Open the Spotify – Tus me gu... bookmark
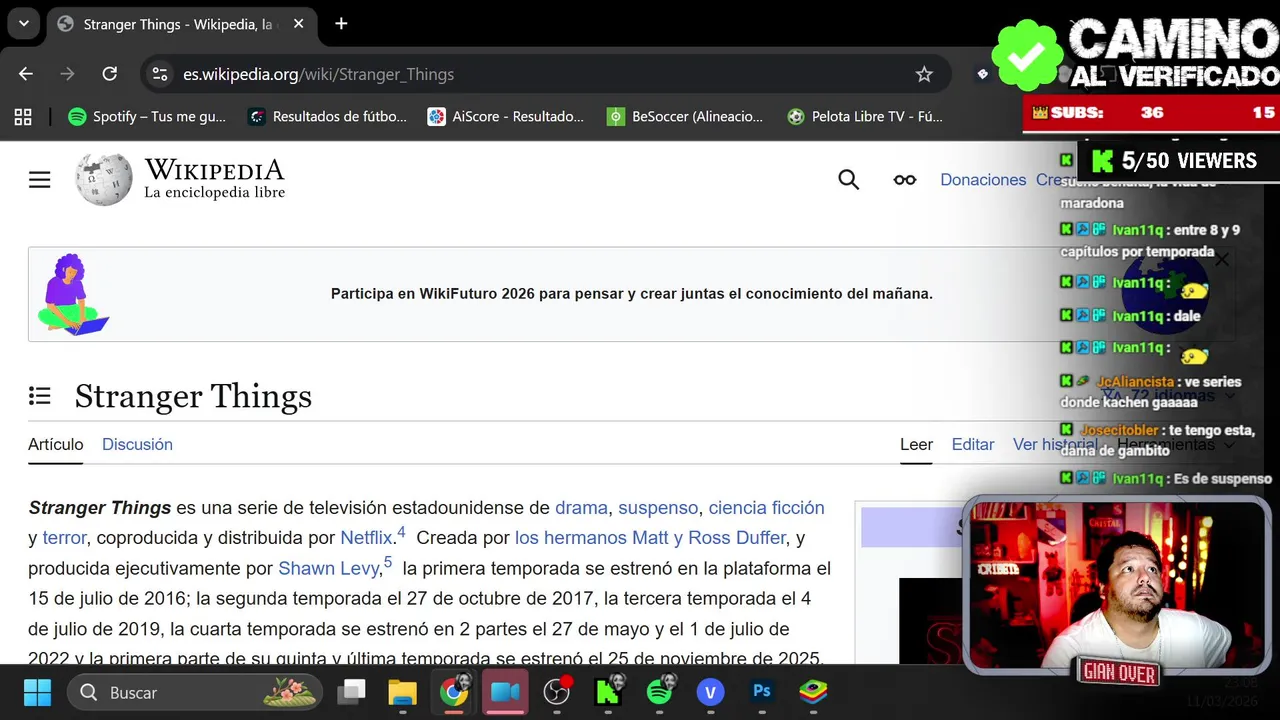Viewport: 1280px width, 720px height. [x=147, y=117]
